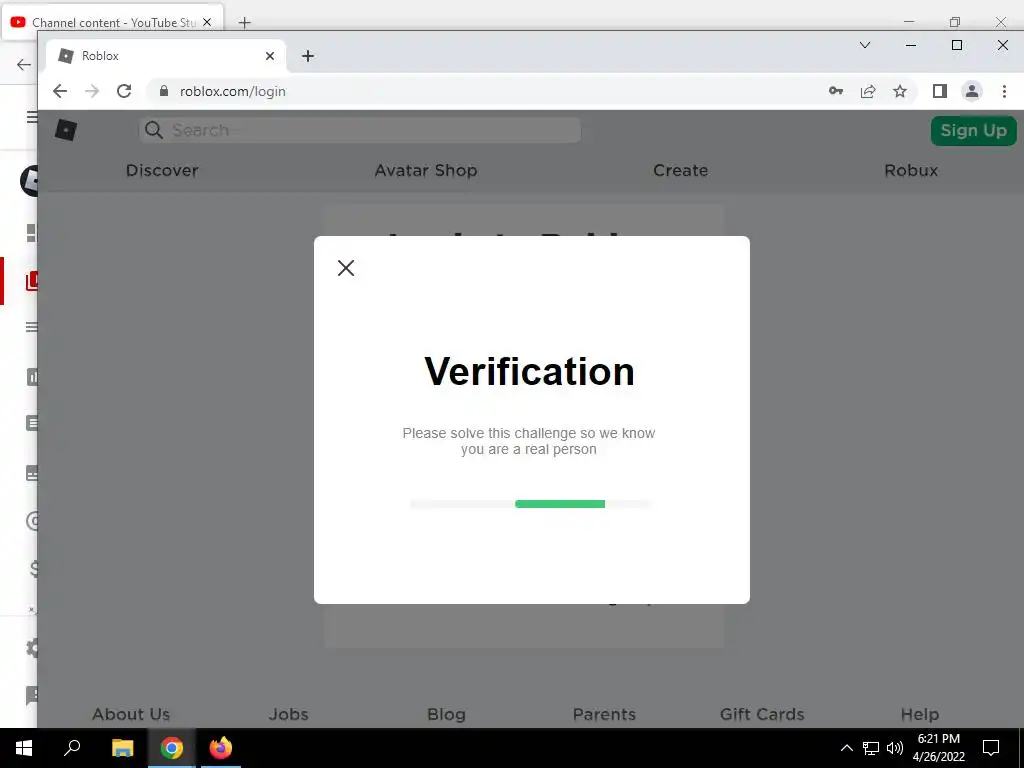The height and width of the screenshot is (768, 1024).
Task: Open the Windows Start menu
Action: pyautogui.click(x=24, y=748)
